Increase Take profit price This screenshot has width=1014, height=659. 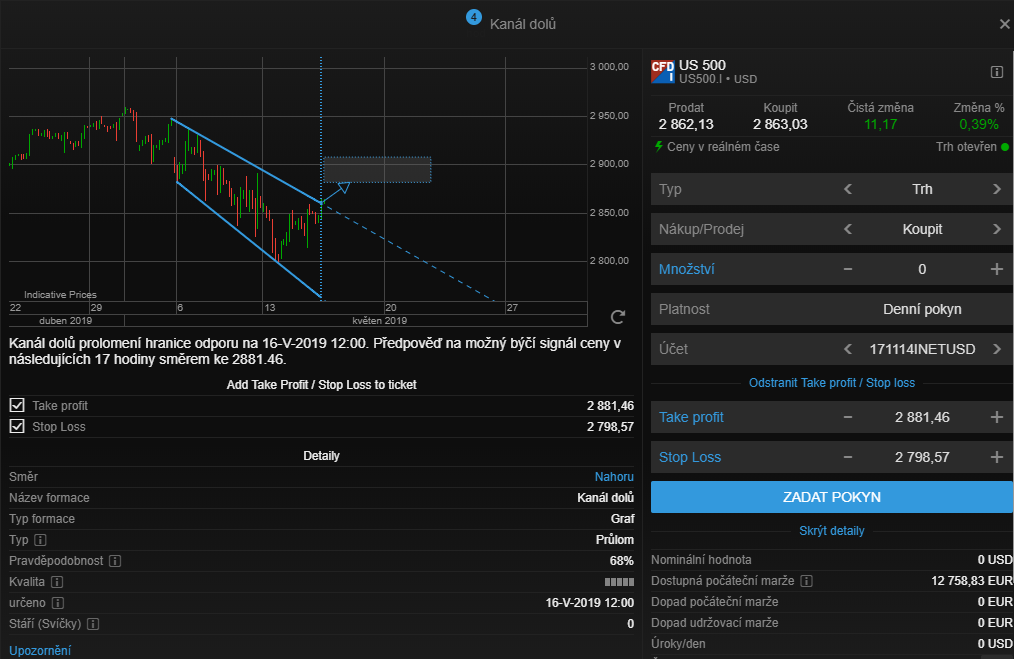pos(997,417)
